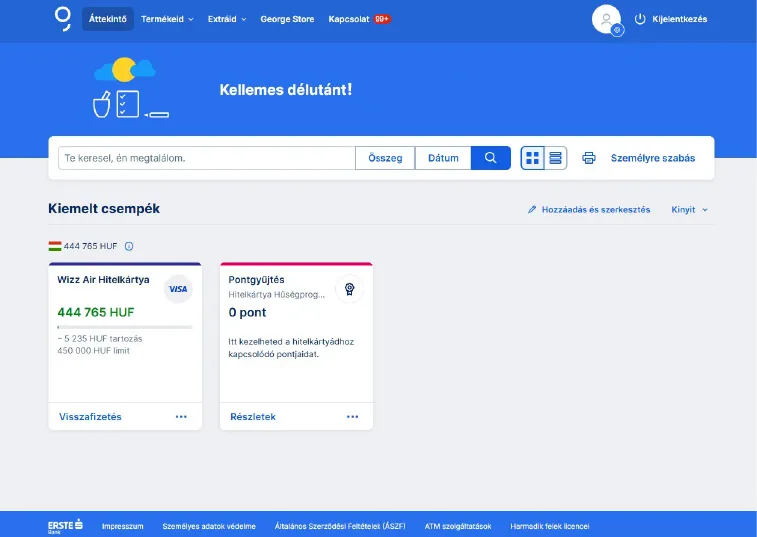This screenshot has width=757, height=537.
Task: Click the magnifier search button
Action: [490, 158]
